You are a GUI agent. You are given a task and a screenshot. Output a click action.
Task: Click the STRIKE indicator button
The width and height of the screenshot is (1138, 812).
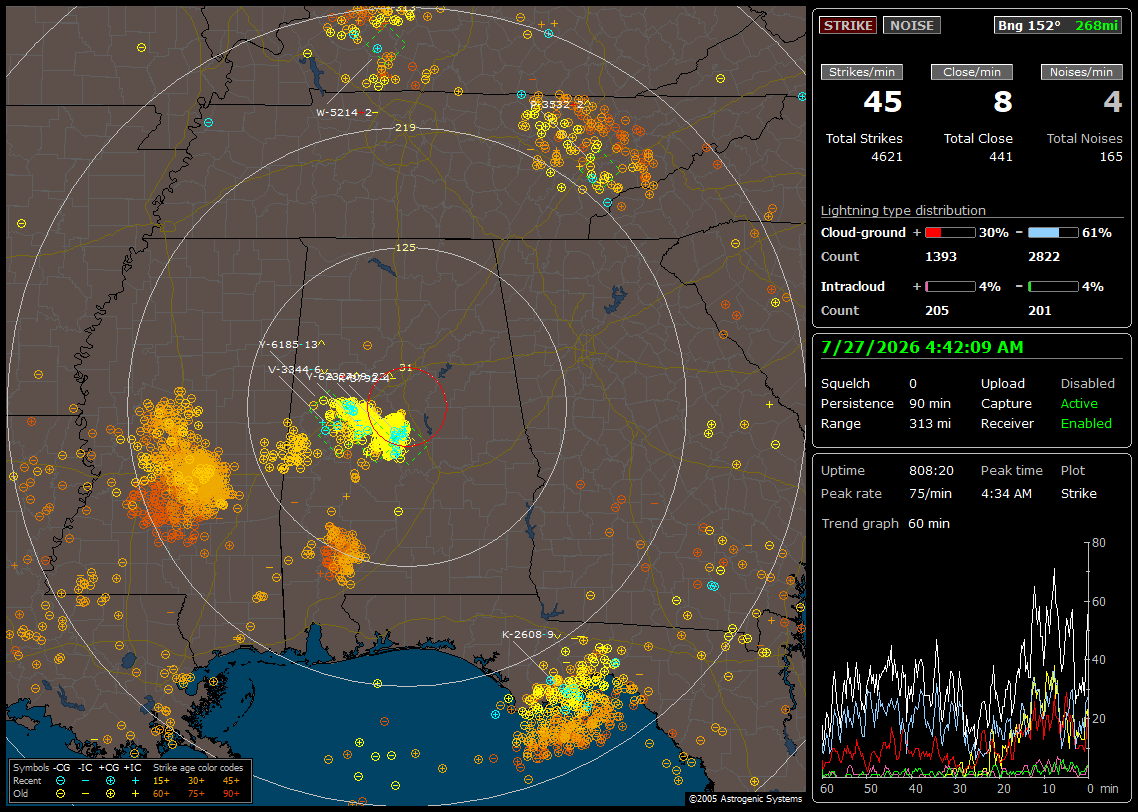[x=848, y=25]
